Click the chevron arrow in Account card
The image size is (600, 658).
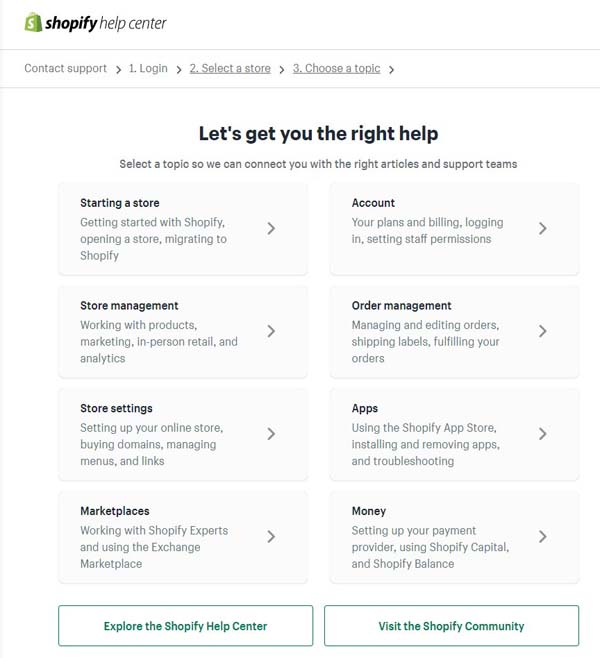point(543,228)
